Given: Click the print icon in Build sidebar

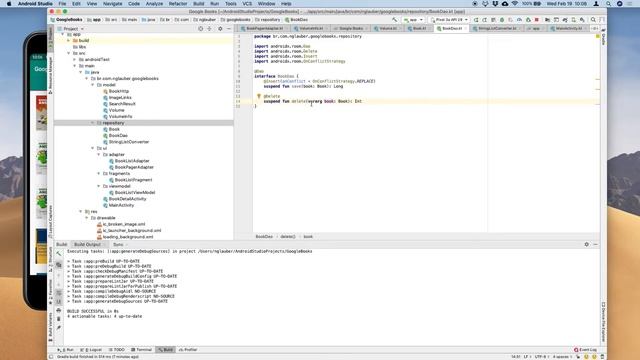Looking at the screenshot, I should point(59,311).
